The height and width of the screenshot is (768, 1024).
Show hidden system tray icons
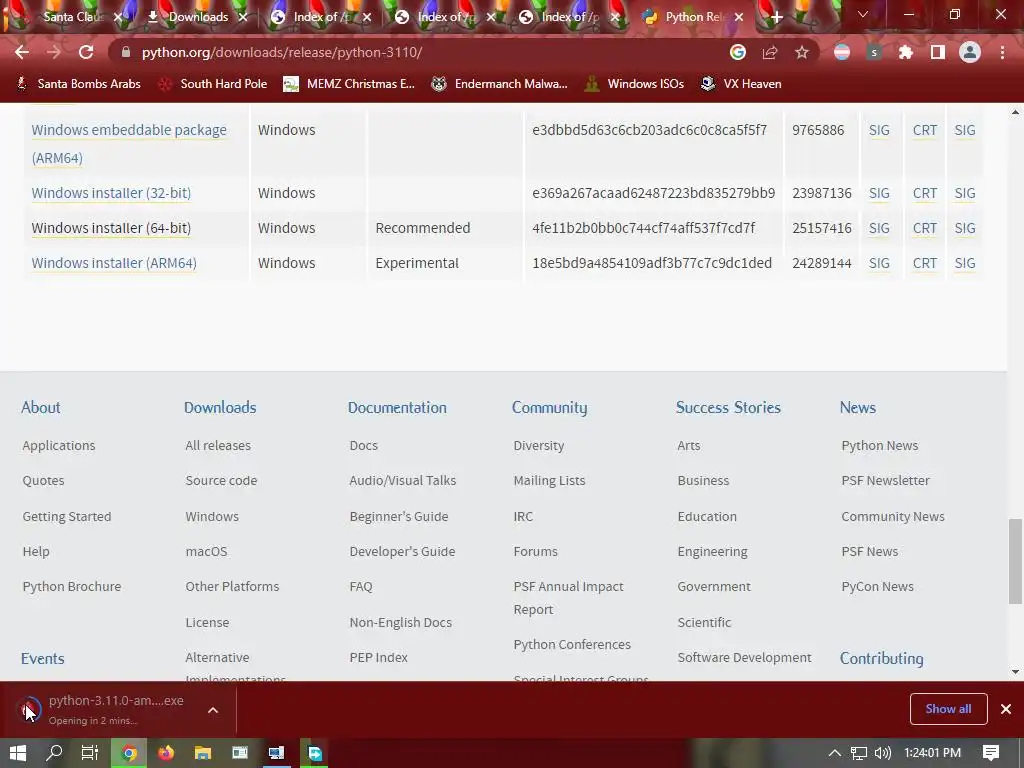pos(835,753)
